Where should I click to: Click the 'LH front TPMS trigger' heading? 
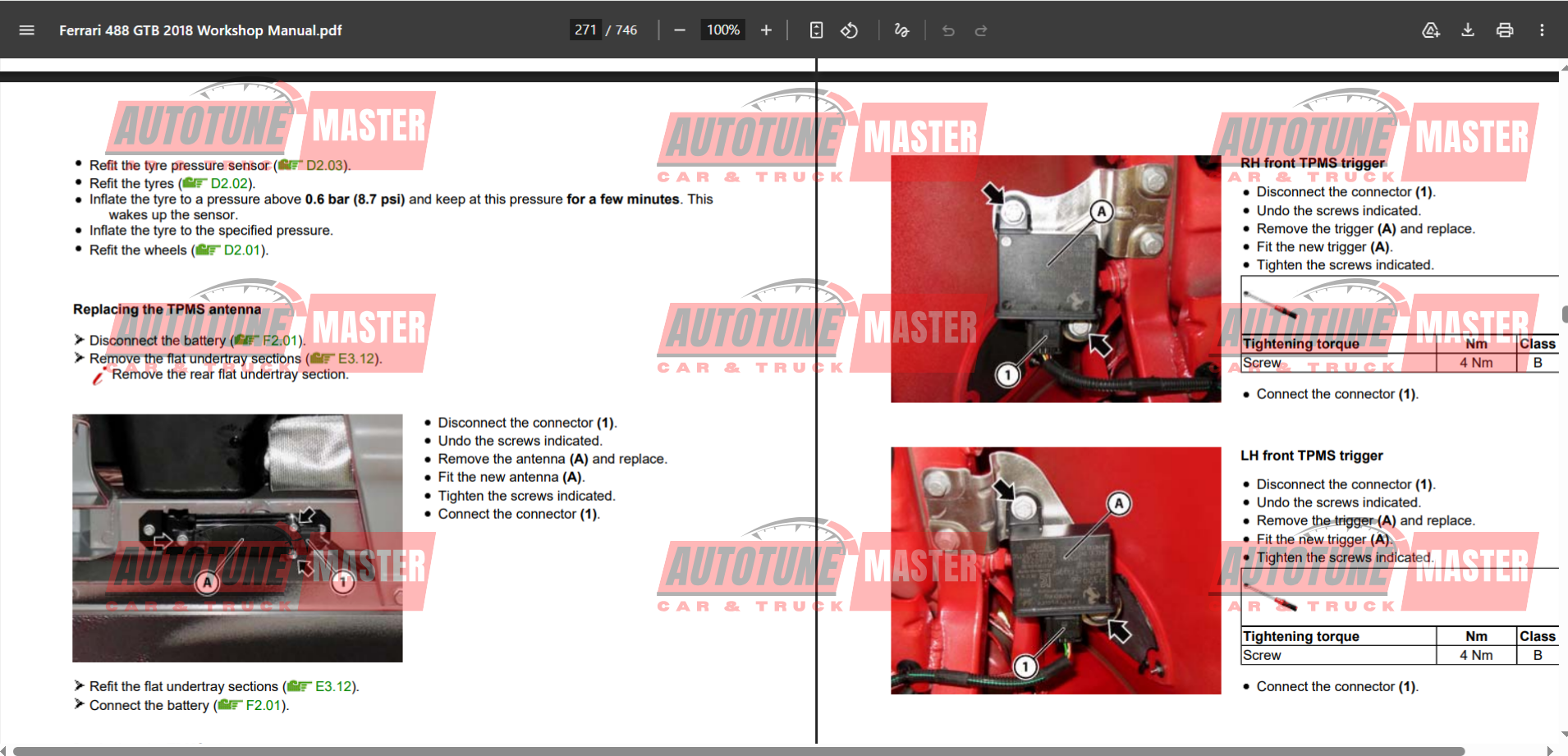[x=1311, y=456]
